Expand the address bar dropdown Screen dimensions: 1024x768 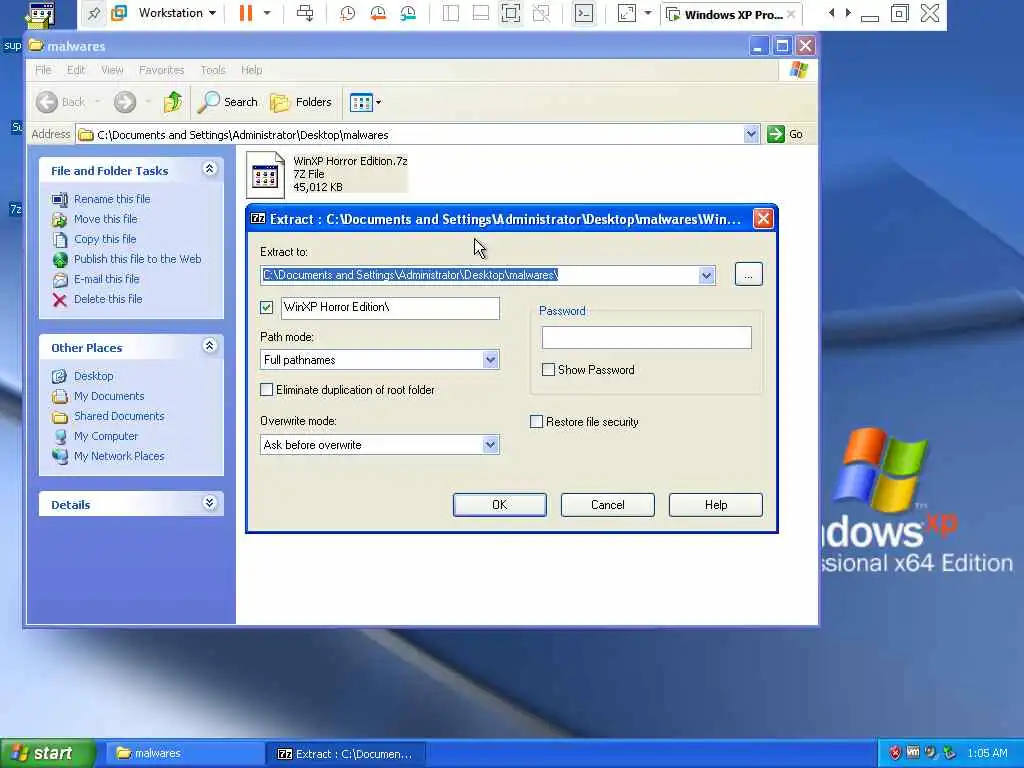751,135
